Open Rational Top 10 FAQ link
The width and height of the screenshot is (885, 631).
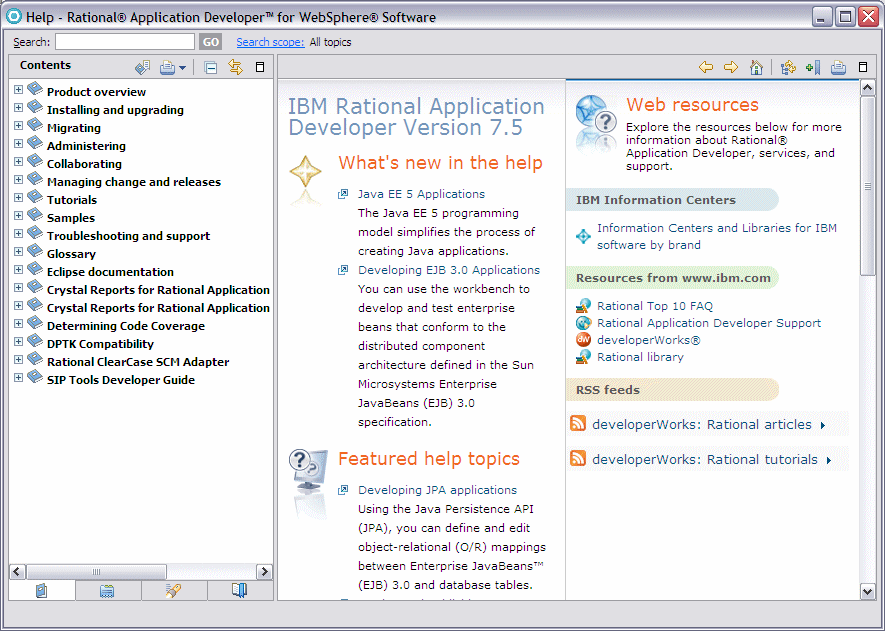pos(655,306)
